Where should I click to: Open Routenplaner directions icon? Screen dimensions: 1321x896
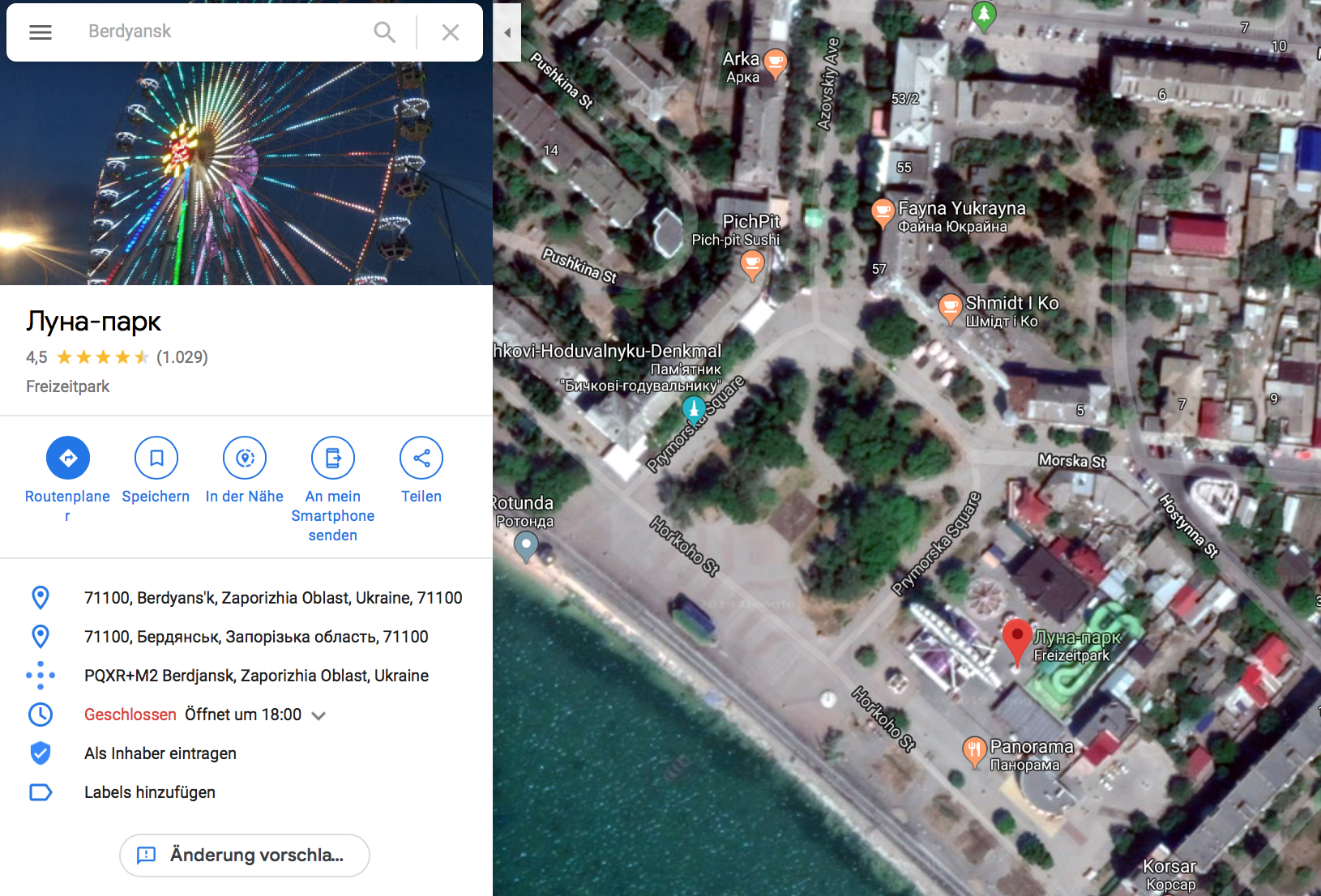pos(68,458)
